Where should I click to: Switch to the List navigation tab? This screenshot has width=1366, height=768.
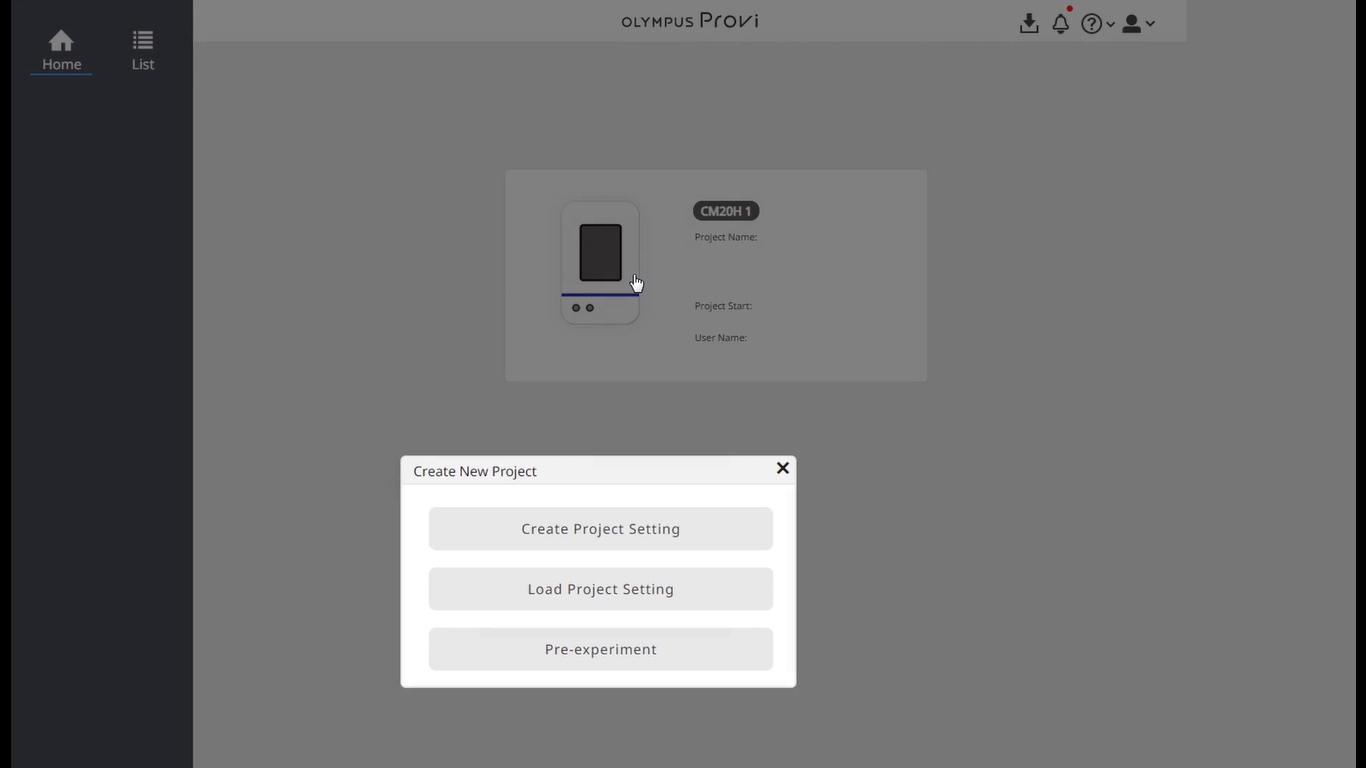click(142, 63)
